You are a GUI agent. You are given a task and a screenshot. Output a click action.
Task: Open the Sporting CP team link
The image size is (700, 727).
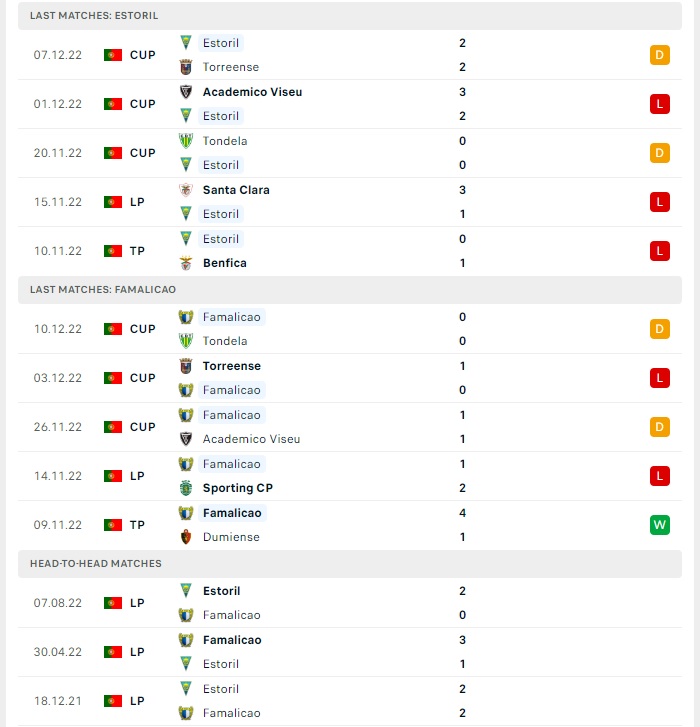[238, 488]
